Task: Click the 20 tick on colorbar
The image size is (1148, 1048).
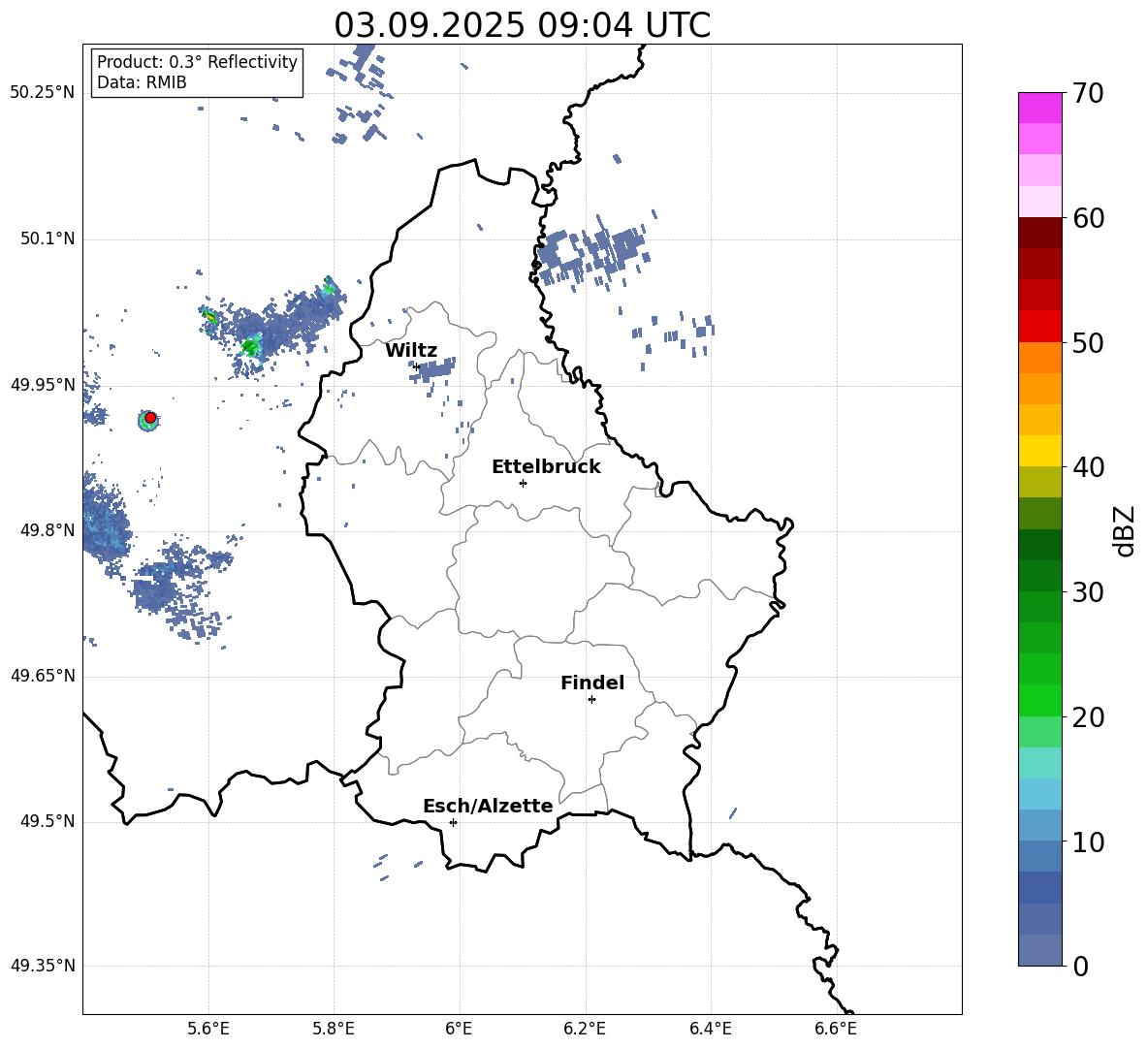Action: click(1088, 717)
